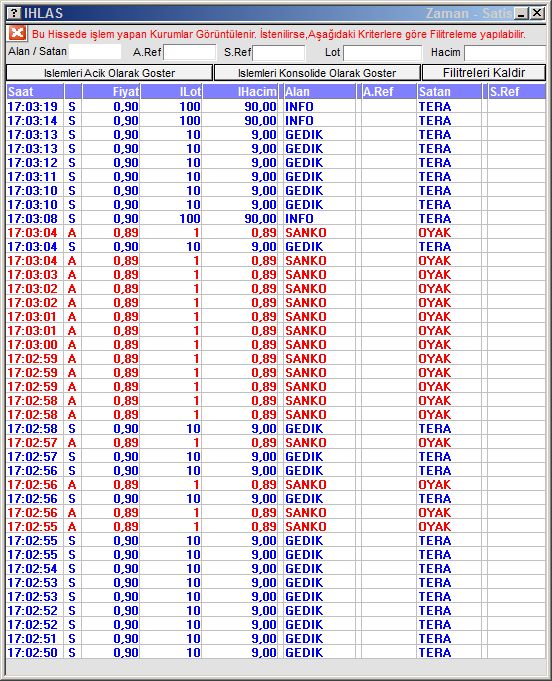552x681 pixels.
Task: Click the 17:03:11 row's S indicator
Action: coord(72,177)
